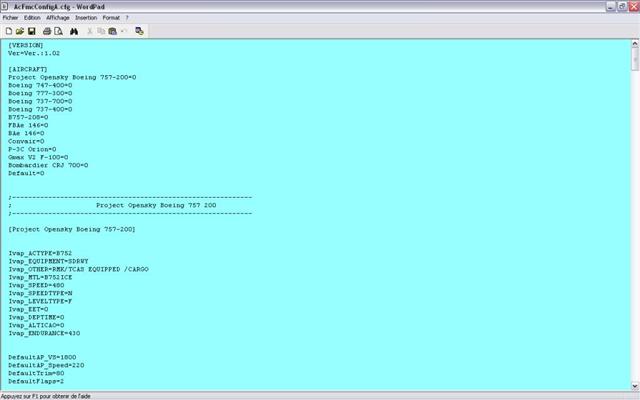The width and height of the screenshot is (640, 400).
Task: Paste with the clipboard toolbar icon
Action: click(113, 31)
